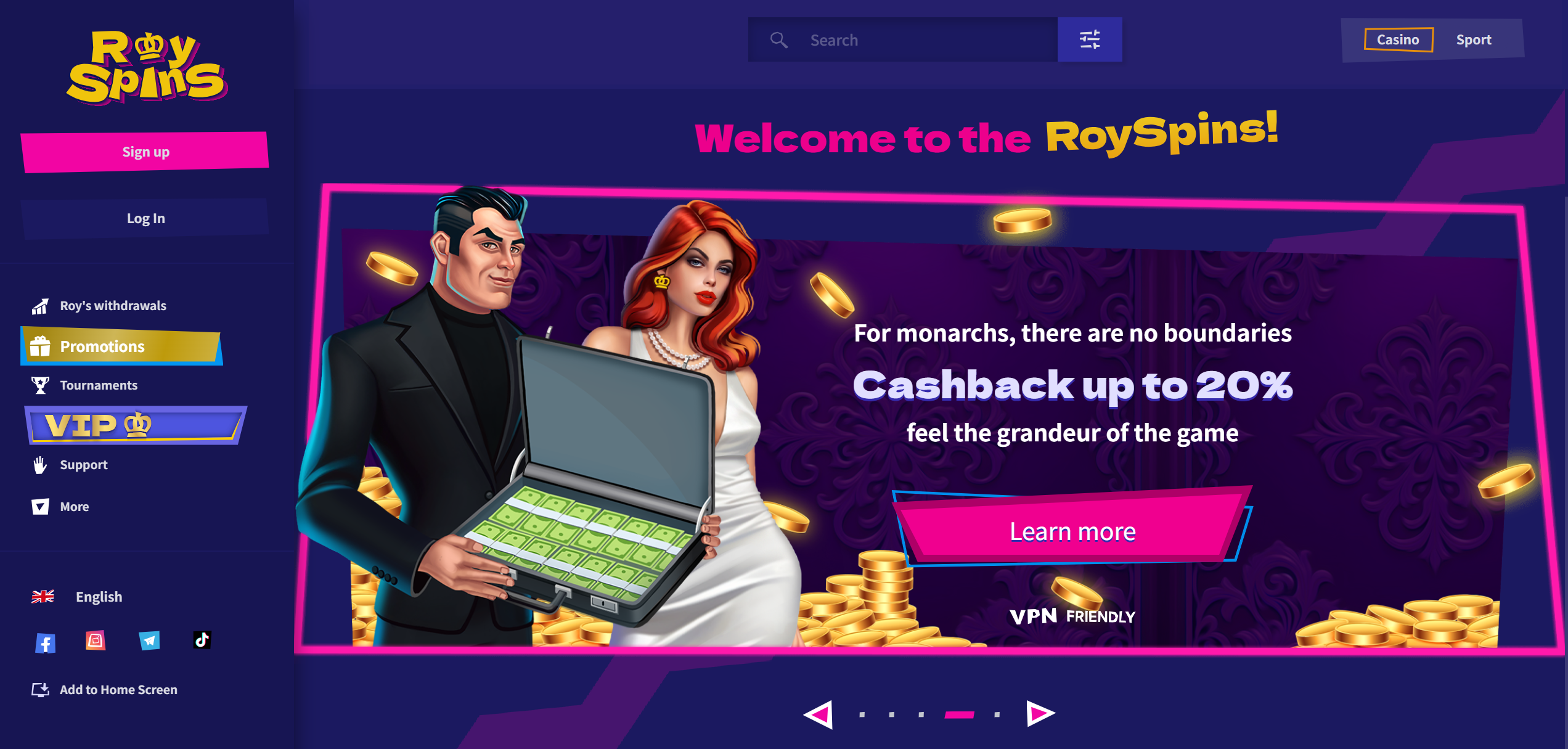The height and width of the screenshot is (749, 1568).
Task: Open the Instagram social icon
Action: pos(96,641)
